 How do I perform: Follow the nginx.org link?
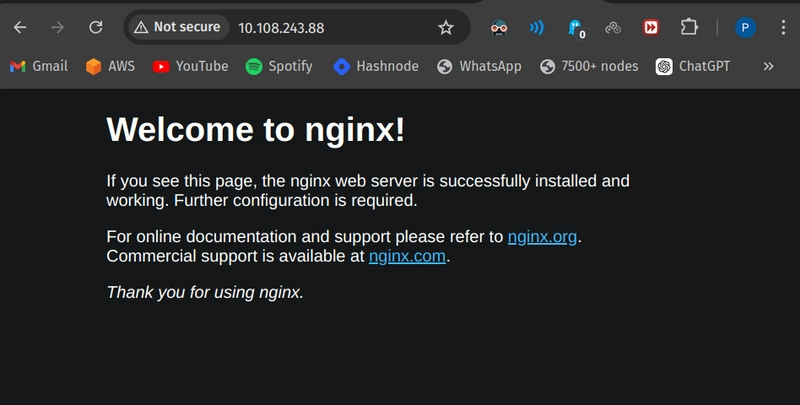pos(542,237)
